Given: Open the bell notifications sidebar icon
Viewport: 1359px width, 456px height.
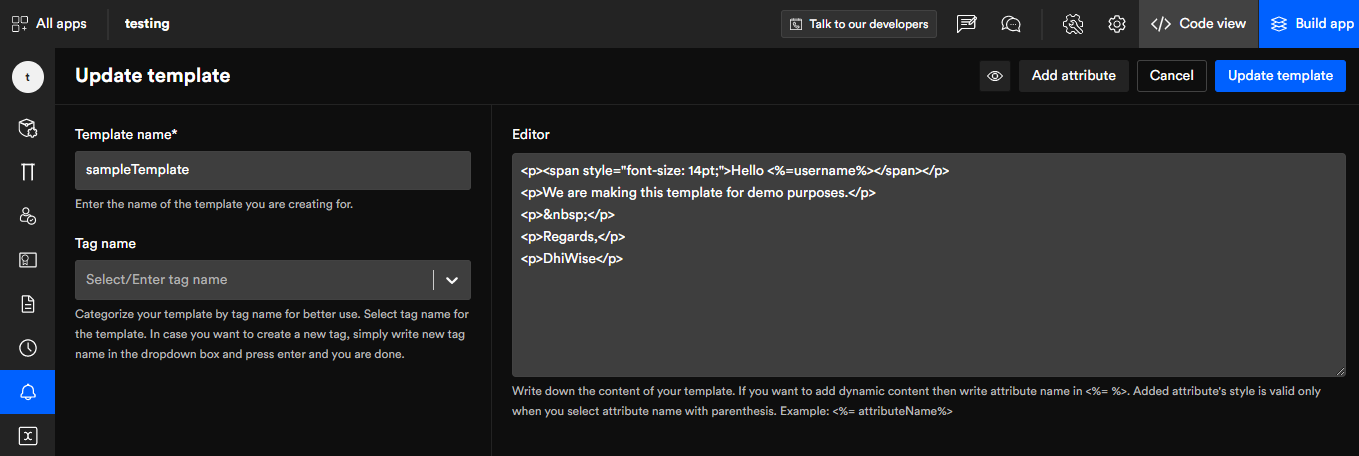Looking at the screenshot, I should point(28,392).
